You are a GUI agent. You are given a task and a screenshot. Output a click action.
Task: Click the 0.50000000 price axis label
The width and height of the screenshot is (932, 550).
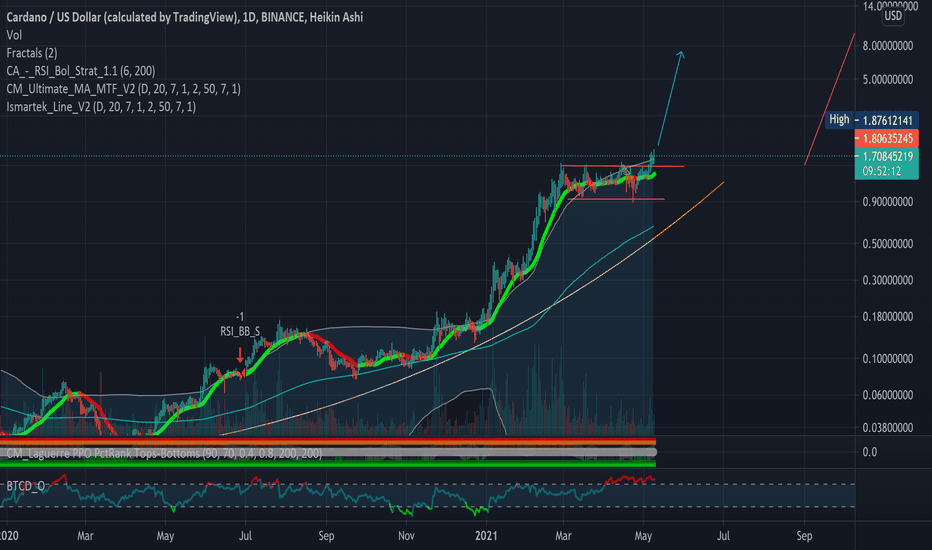887,244
